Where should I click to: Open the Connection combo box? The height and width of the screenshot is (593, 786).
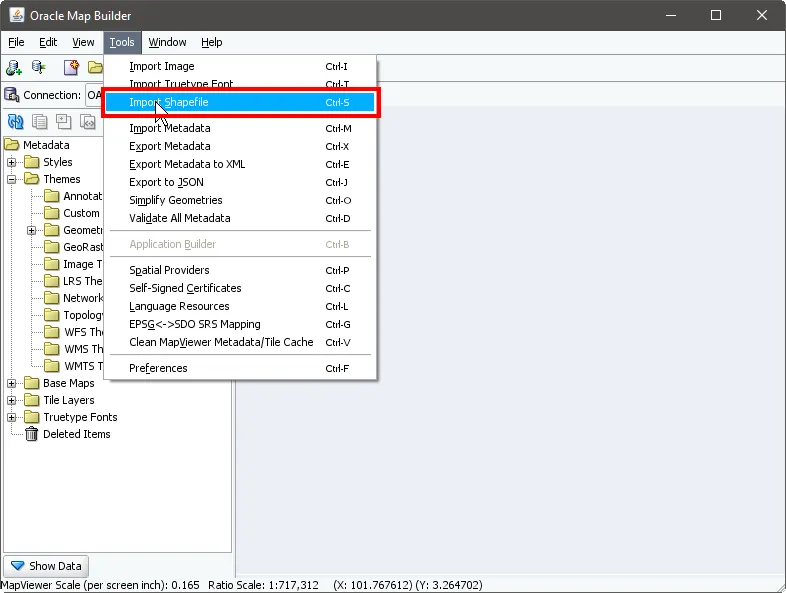(94, 95)
